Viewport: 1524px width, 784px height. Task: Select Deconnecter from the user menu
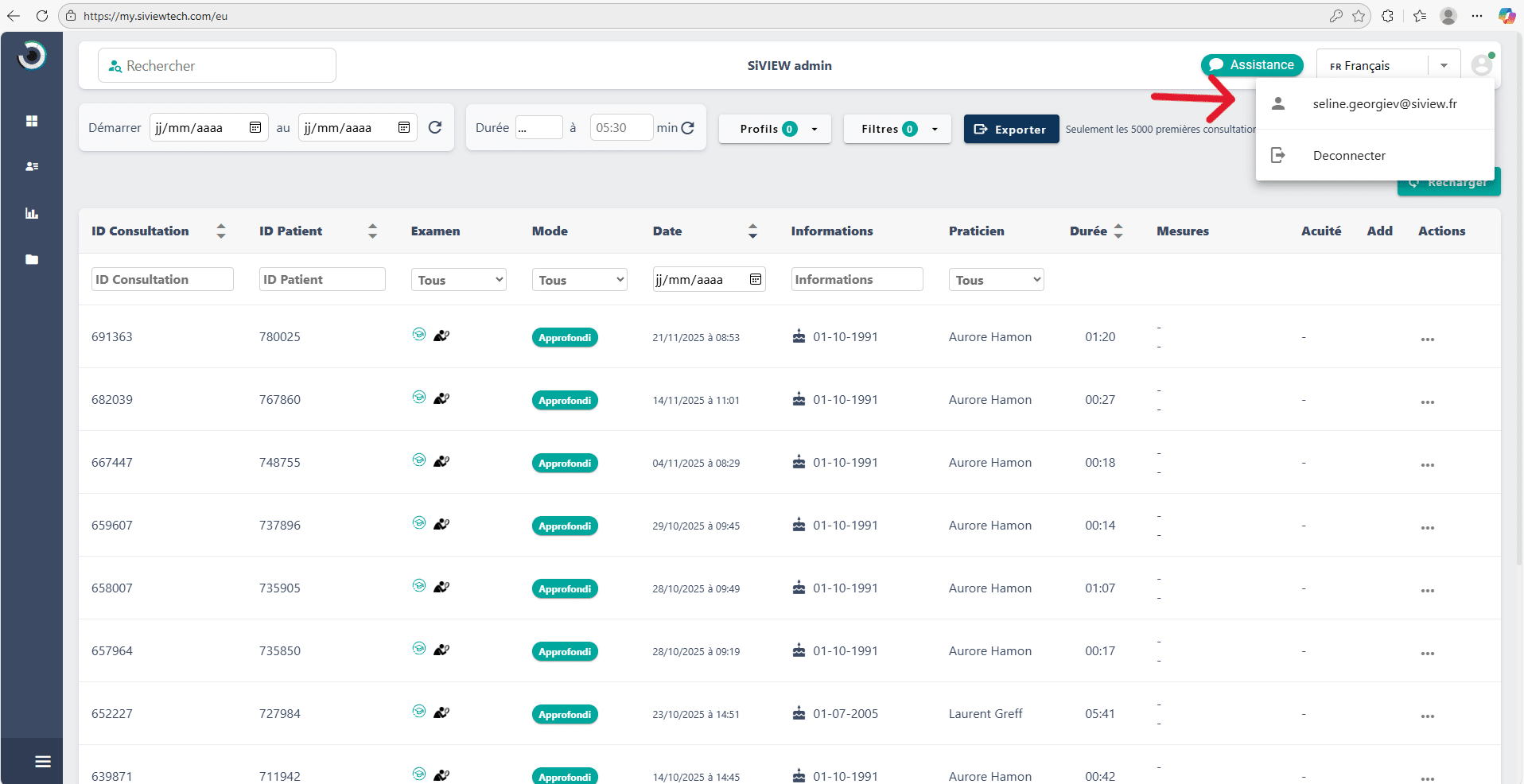[1348, 156]
